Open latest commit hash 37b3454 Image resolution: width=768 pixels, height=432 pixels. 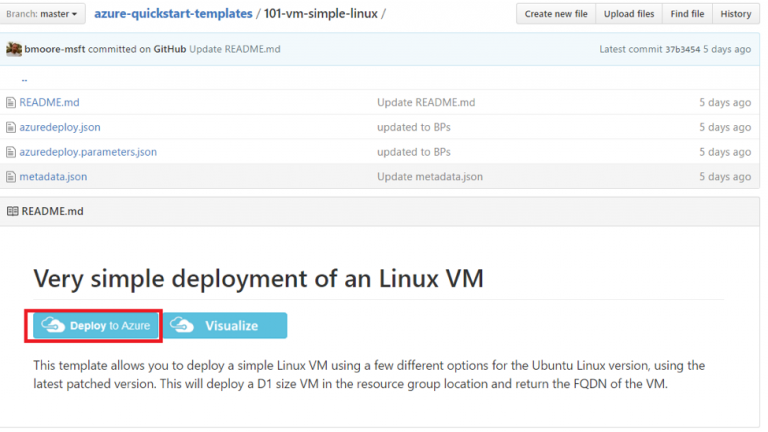pyautogui.click(x=685, y=49)
